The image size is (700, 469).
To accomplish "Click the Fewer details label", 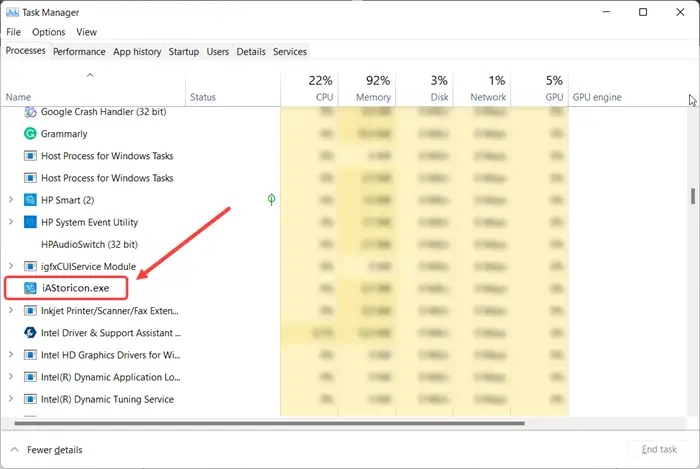I will point(54,450).
